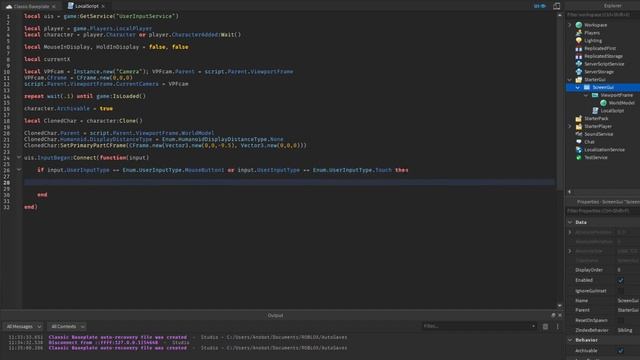Click the ZIndexBehavior Sibling value
Screen dimensions: 640x360
click(x=624, y=330)
